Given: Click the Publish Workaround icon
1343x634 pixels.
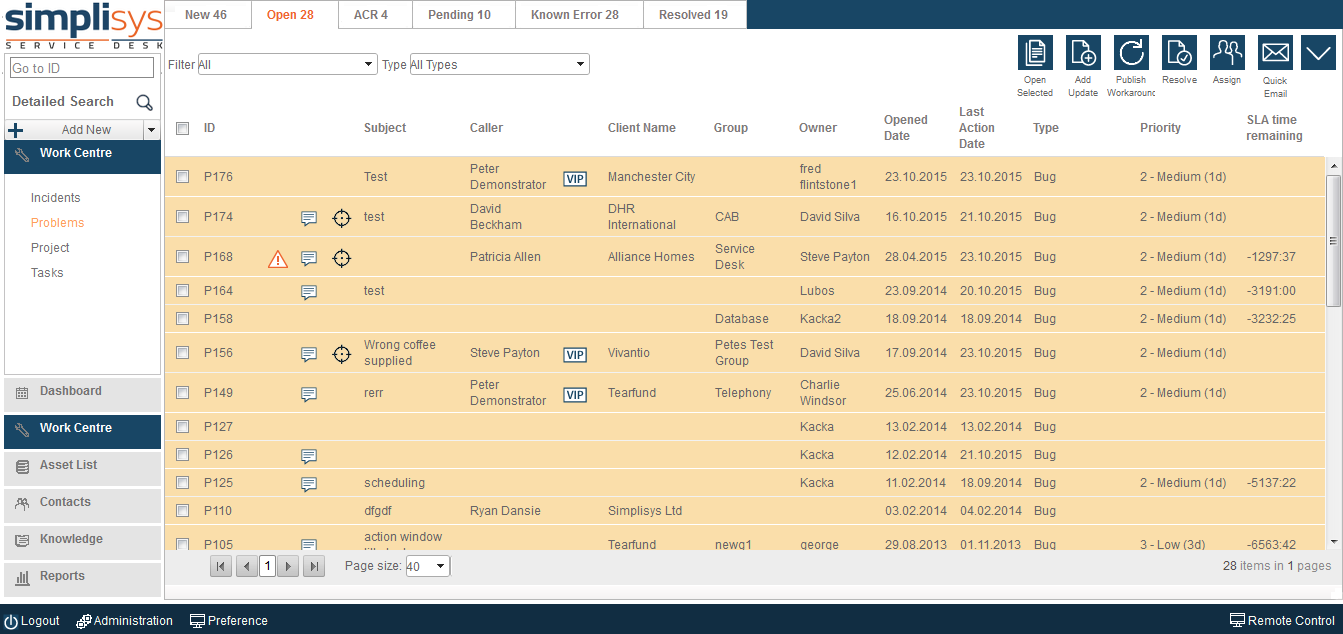Looking at the screenshot, I should 1131,52.
